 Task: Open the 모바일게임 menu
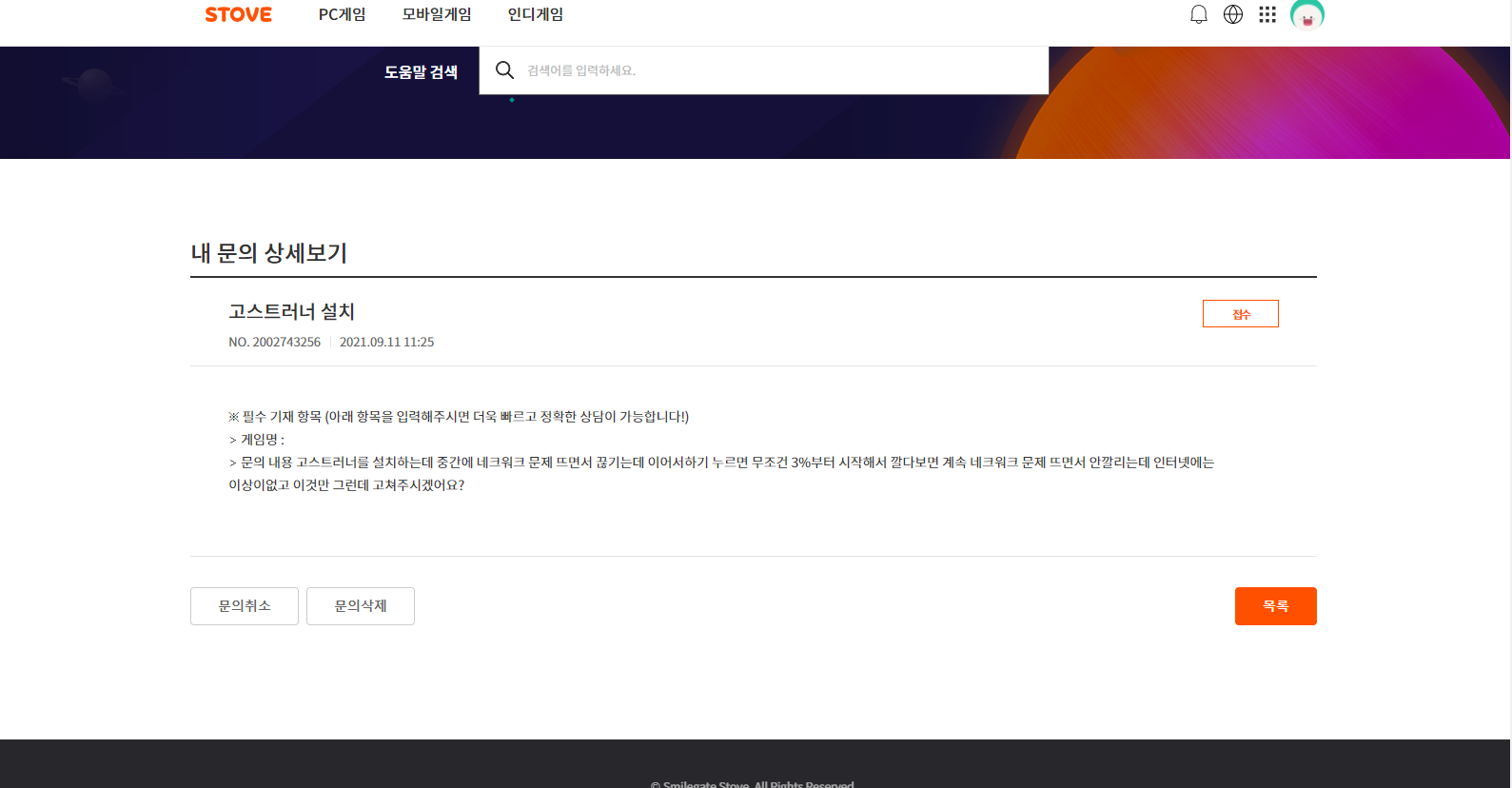tap(437, 14)
